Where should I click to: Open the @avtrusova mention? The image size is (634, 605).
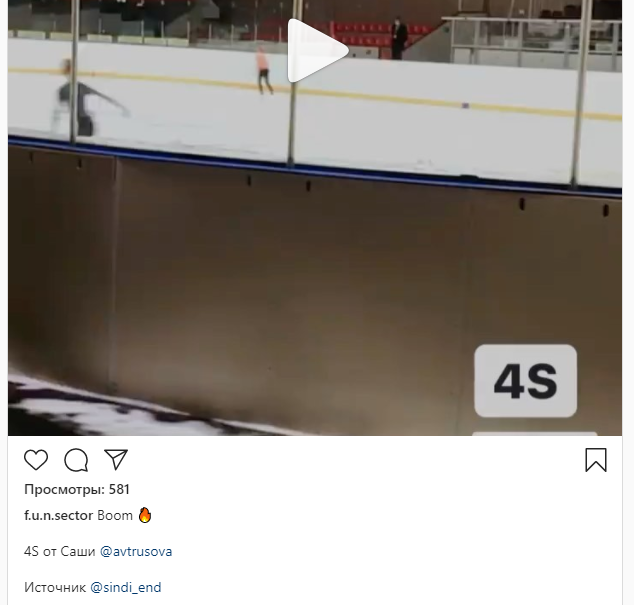point(136,552)
